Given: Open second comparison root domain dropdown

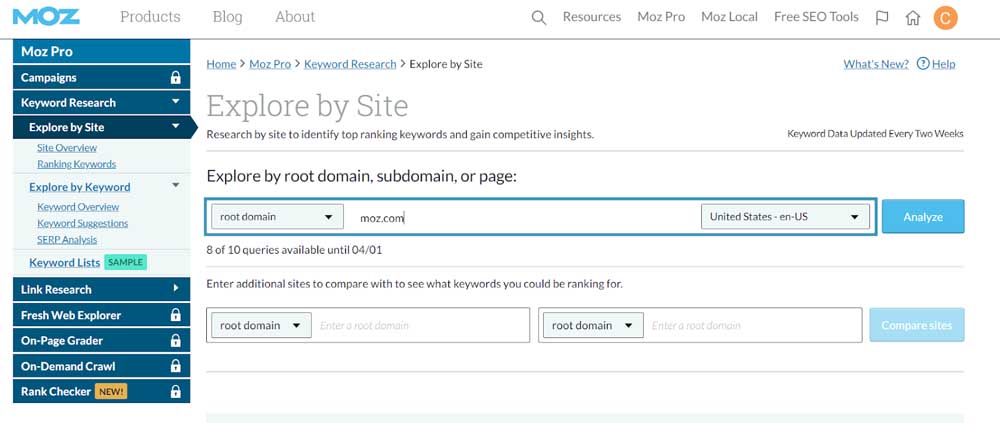Looking at the screenshot, I should [x=592, y=325].
